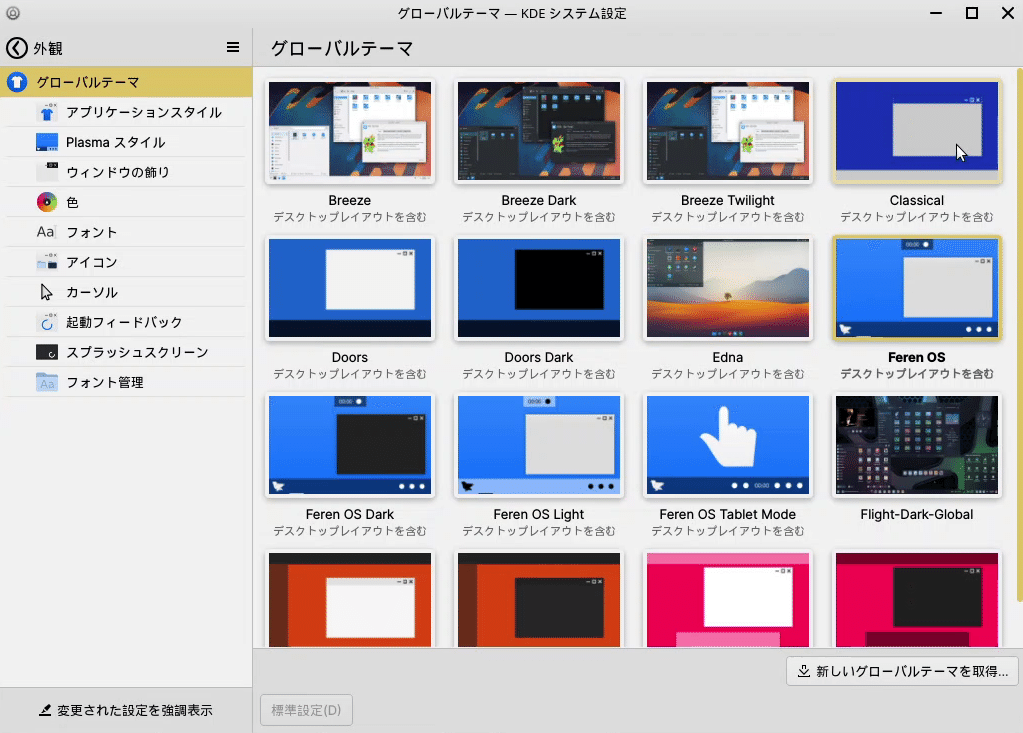Click the folder icon for アイコン
This screenshot has height=733, width=1023.
pos(47,262)
